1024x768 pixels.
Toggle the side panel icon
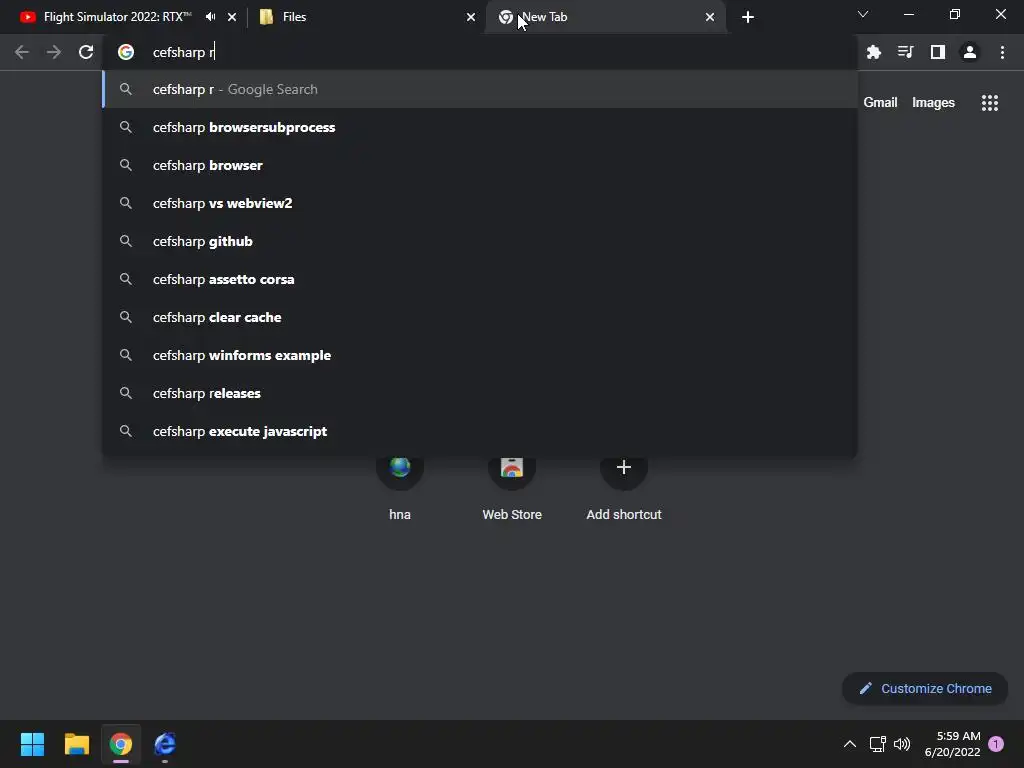click(938, 52)
